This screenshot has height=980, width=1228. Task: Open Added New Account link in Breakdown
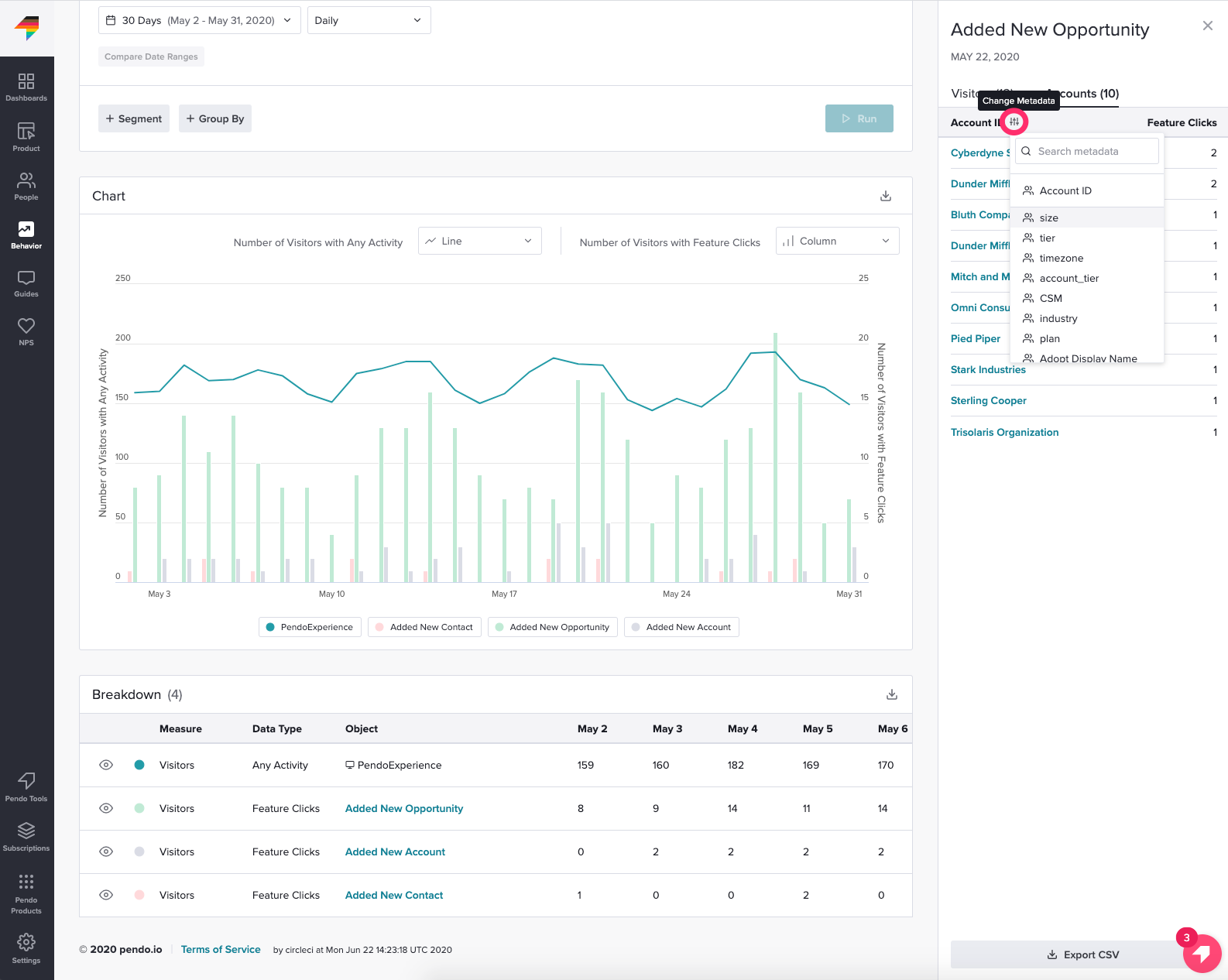(395, 852)
